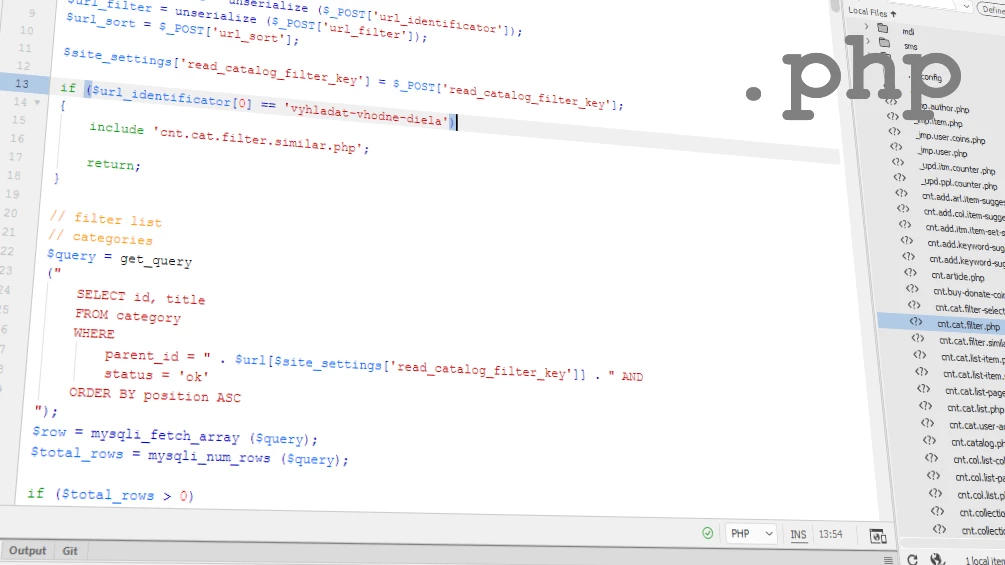Image resolution: width=1005 pixels, height=565 pixels.
Task: Click the mysqli_num_rows function call
Action: 209,457
